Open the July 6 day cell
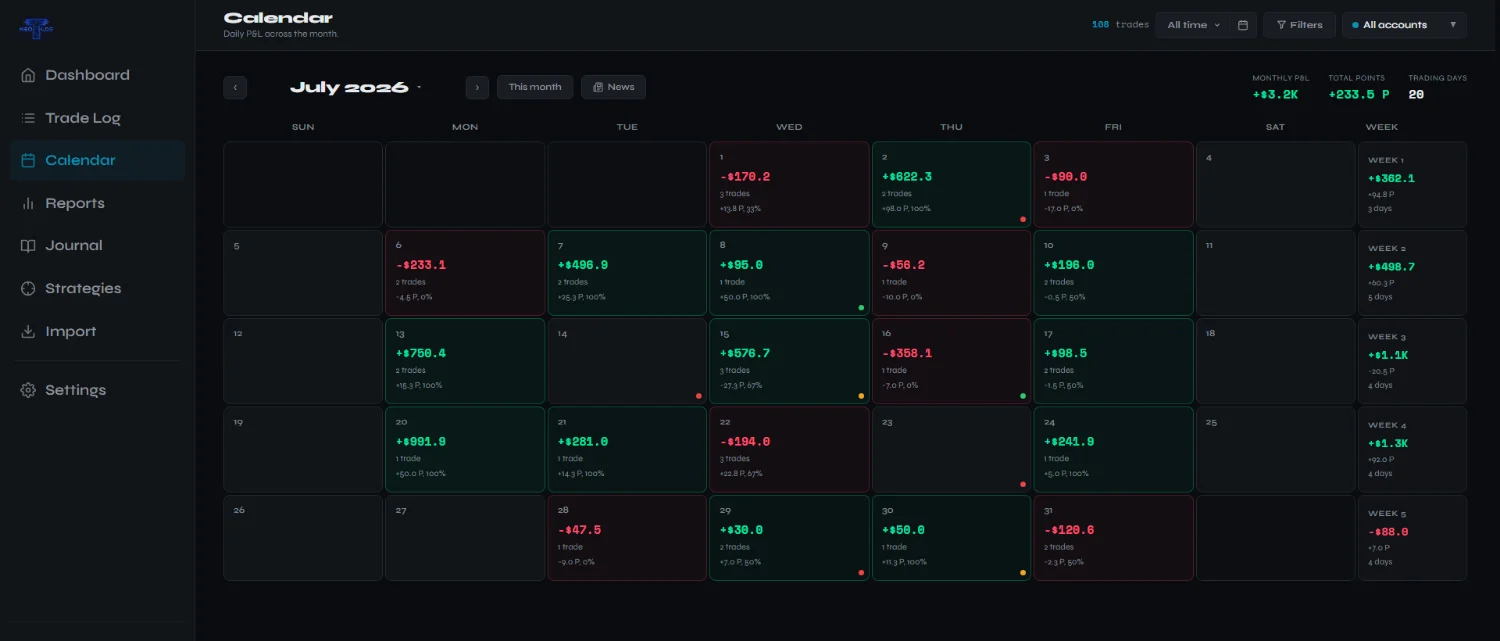This screenshot has height=641, width=1500. pos(465,273)
